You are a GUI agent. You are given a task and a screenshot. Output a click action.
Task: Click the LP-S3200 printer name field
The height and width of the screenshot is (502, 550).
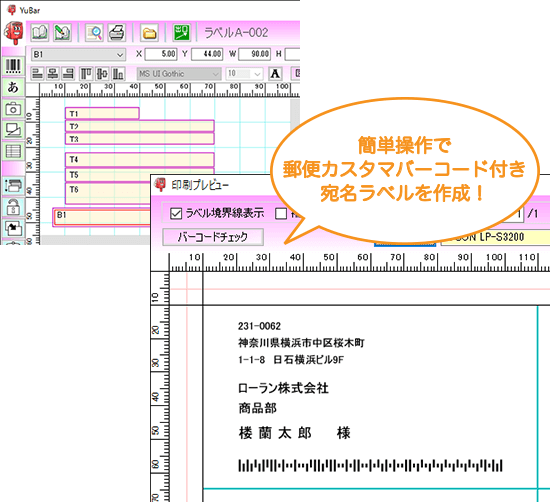pyautogui.click(x=495, y=237)
